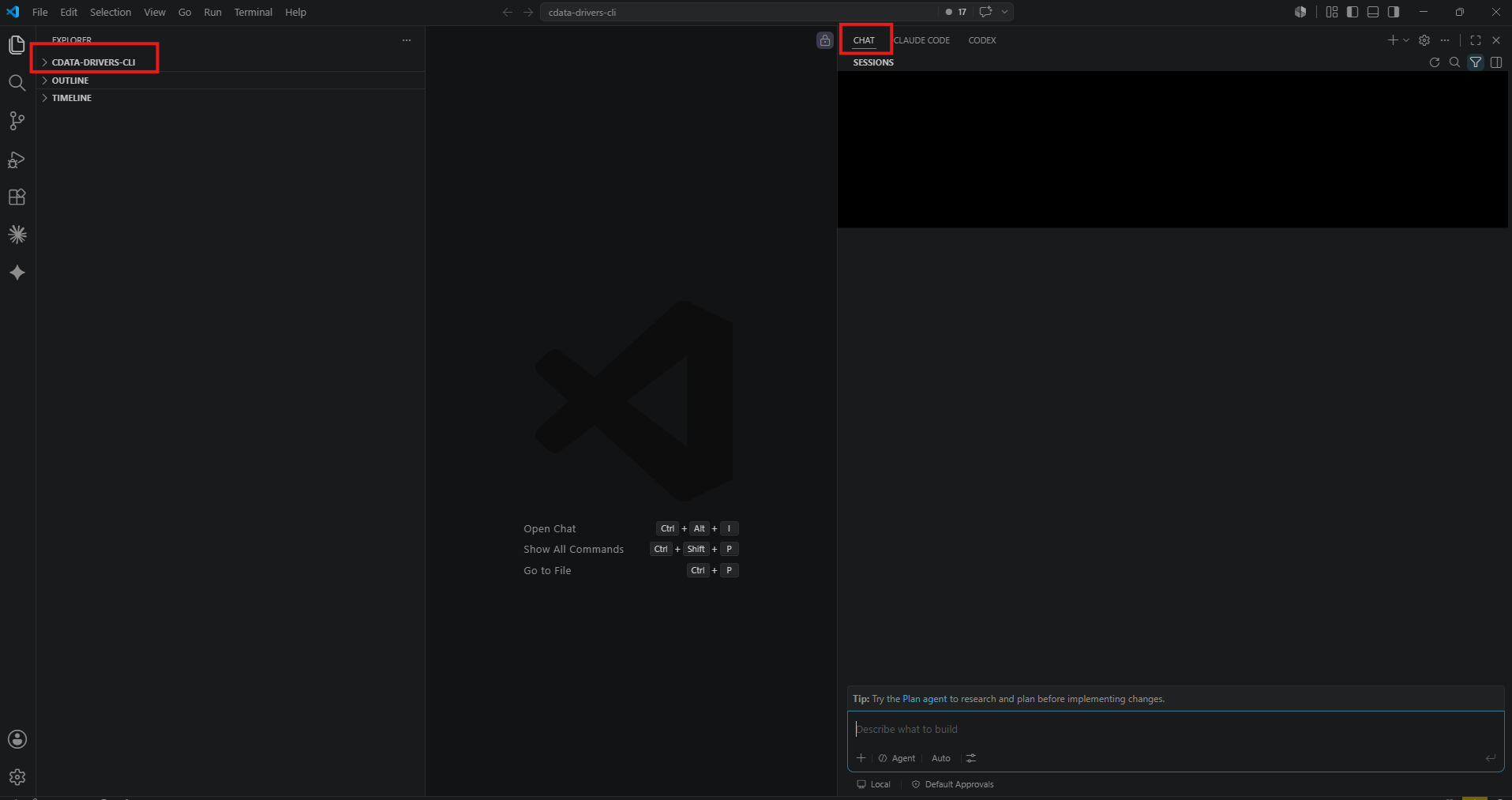Image resolution: width=1512 pixels, height=800 pixels.
Task: Open the chat dropdown arrow in title bar
Action: (1005, 12)
